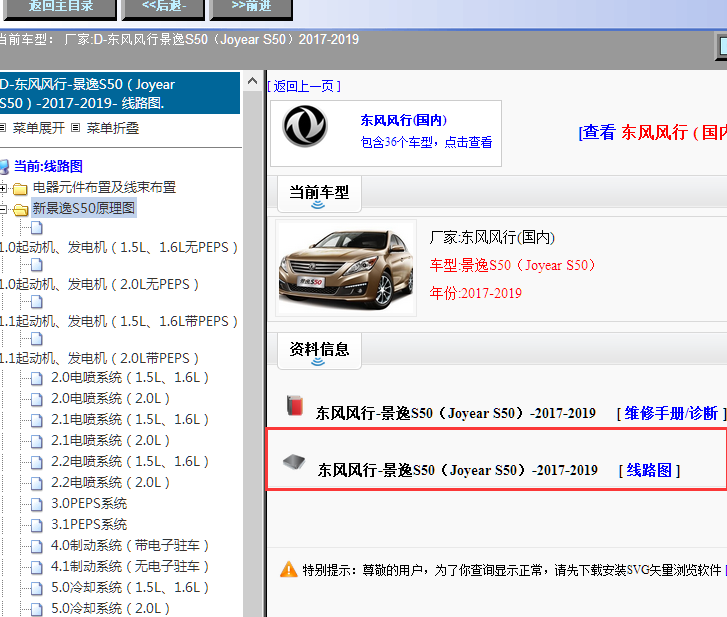Screen dimensions: 727x617
Task: Click open folder icon of 新景逸S50原理图
Action: [20, 210]
